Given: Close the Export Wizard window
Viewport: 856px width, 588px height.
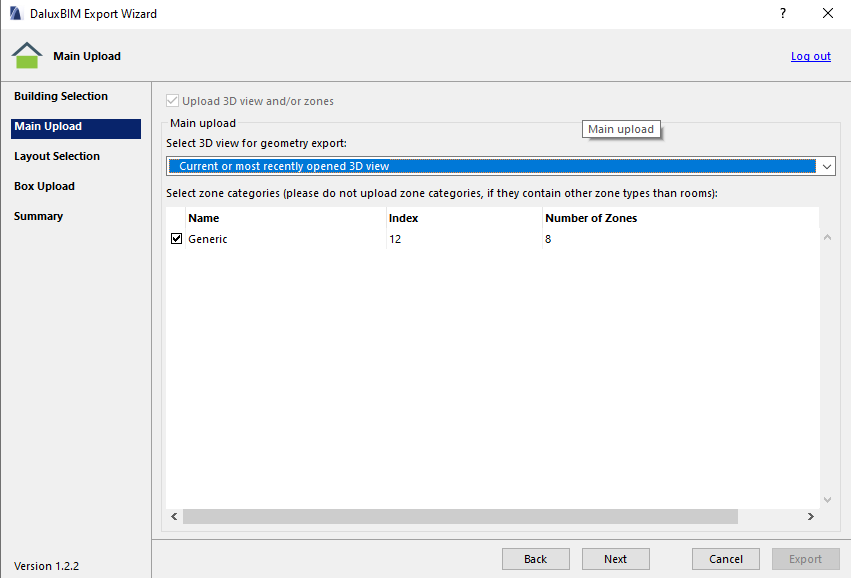Looking at the screenshot, I should [827, 14].
